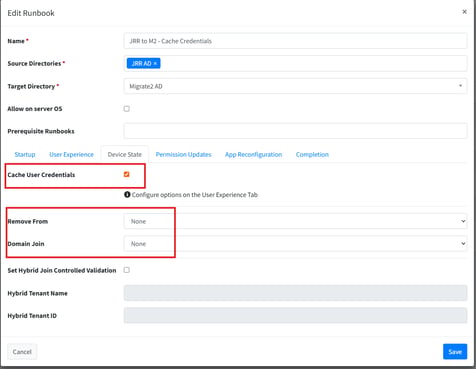Click the Allow on server OS label
Viewport: 476px width, 369px height.
[x=35, y=109]
